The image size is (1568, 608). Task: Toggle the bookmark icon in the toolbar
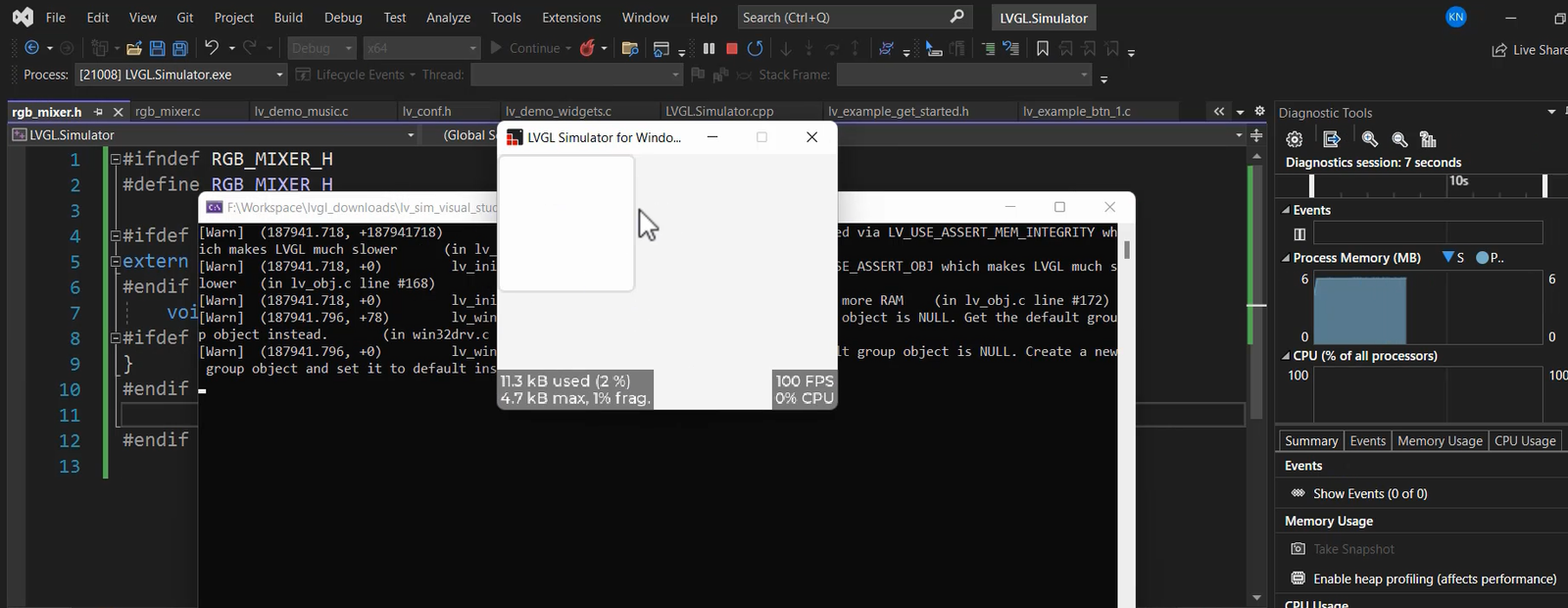(1042, 48)
